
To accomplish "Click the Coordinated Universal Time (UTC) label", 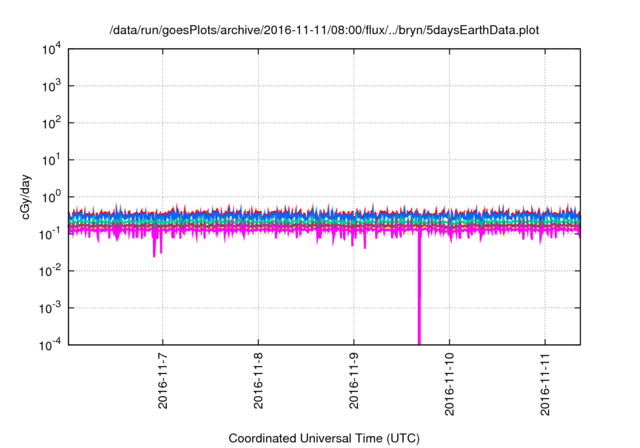I will coord(324,438).
